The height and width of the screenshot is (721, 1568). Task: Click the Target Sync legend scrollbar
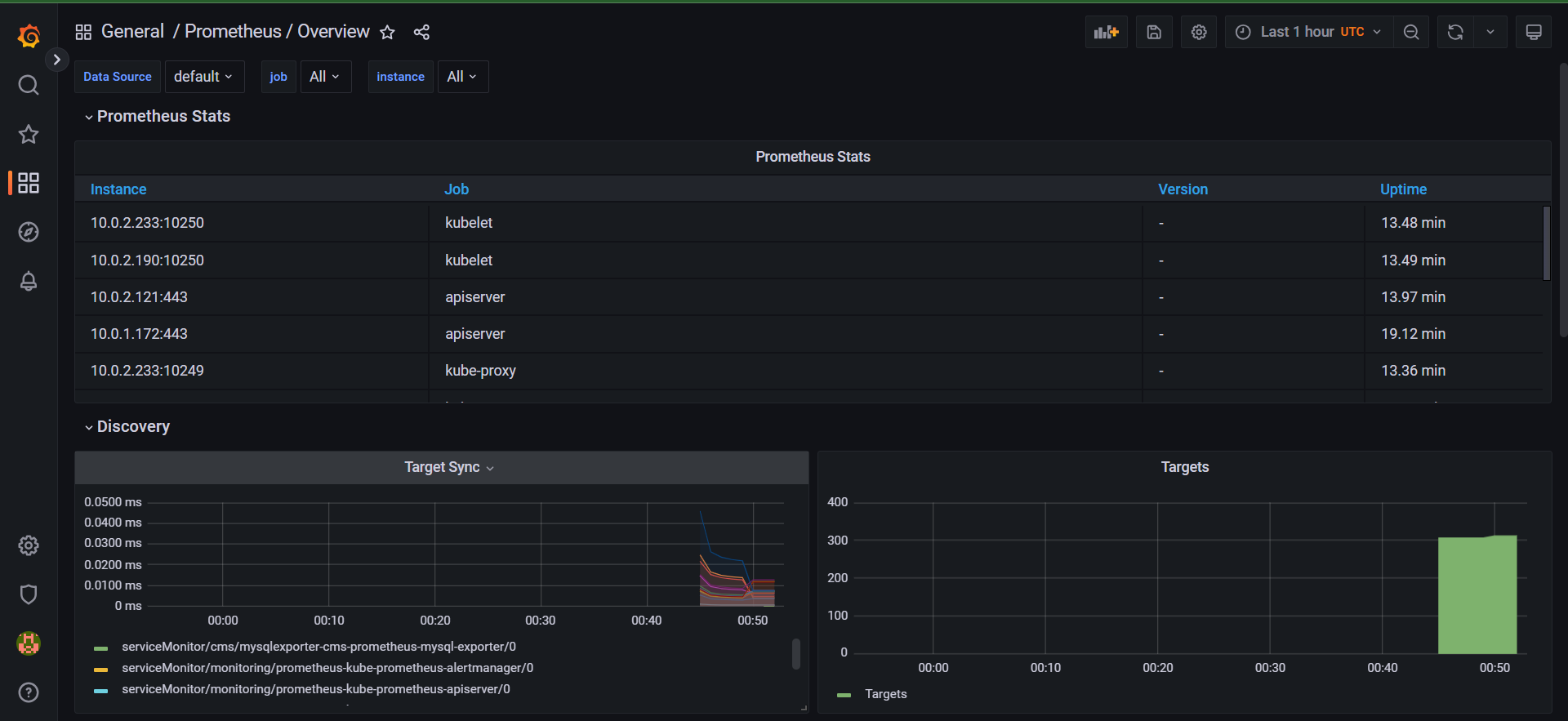(796, 654)
